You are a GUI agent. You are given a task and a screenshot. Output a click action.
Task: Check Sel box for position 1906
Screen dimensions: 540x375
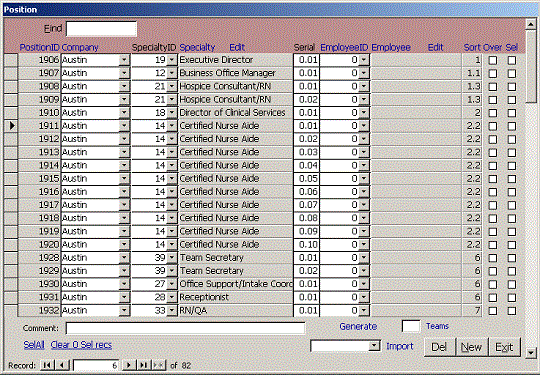[512, 60]
